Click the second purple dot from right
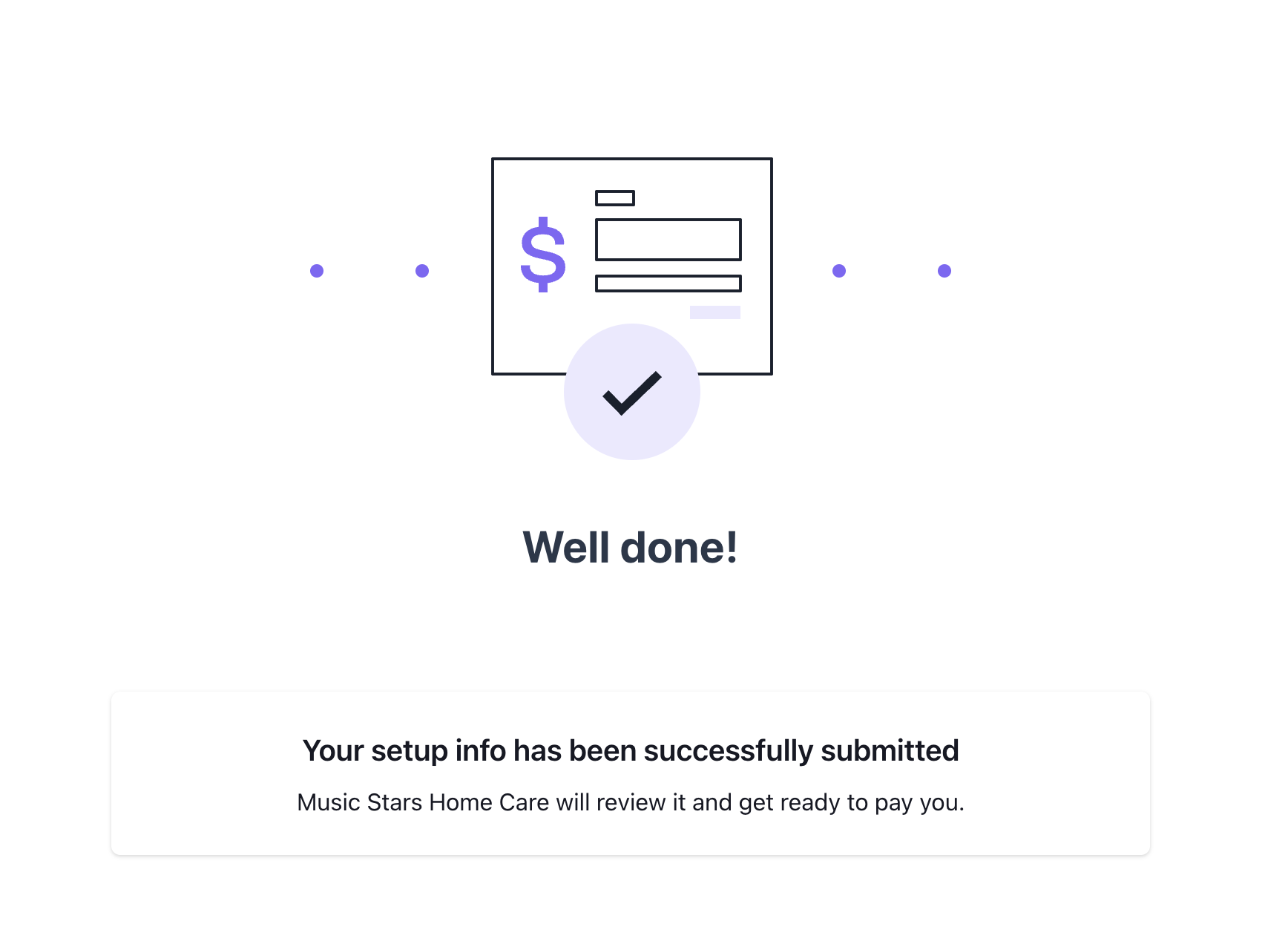Screen dimensions: 1288x944 pyautogui.click(x=839, y=271)
